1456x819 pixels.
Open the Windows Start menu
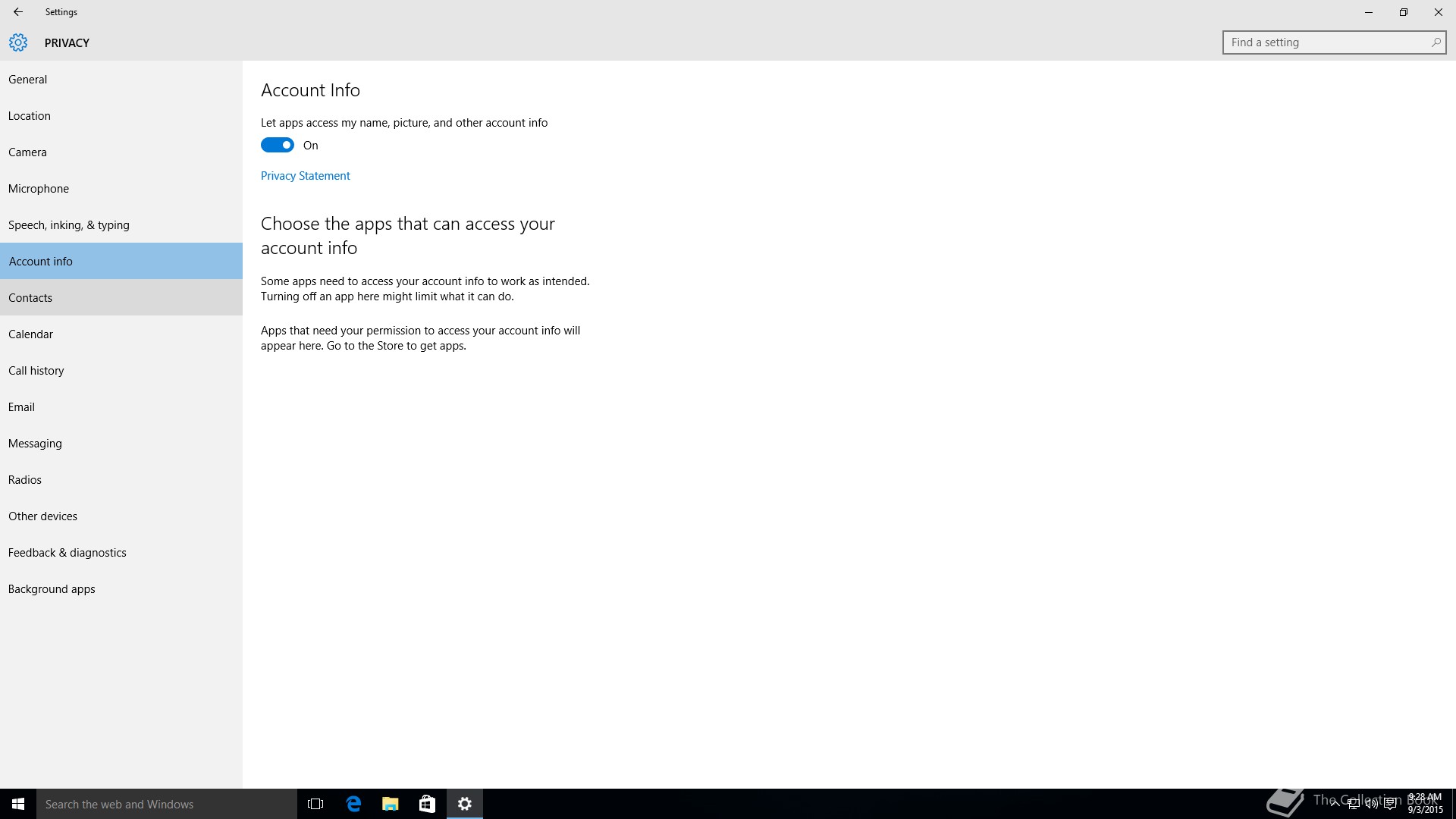click(18, 804)
